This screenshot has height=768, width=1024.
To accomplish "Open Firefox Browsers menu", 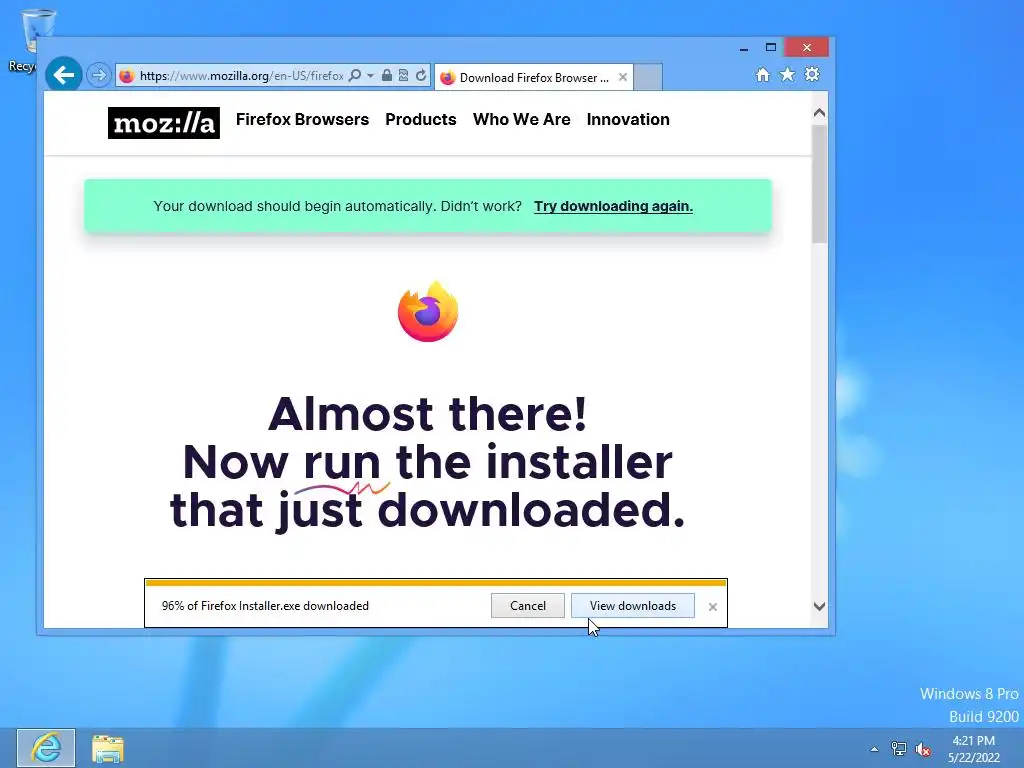I will click(302, 120).
